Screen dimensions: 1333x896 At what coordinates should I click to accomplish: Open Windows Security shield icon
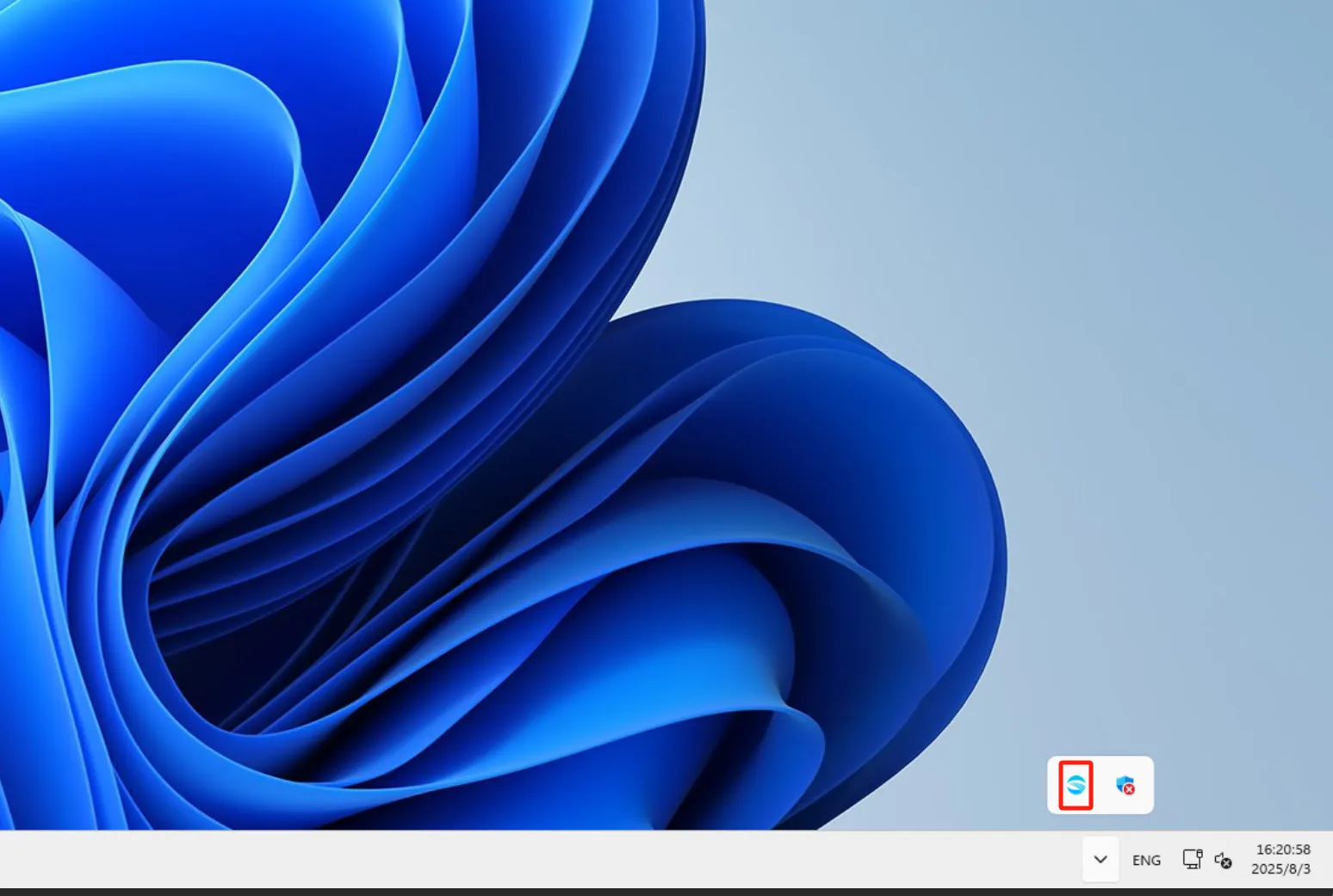pyautogui.click(x=1124, y=785)
